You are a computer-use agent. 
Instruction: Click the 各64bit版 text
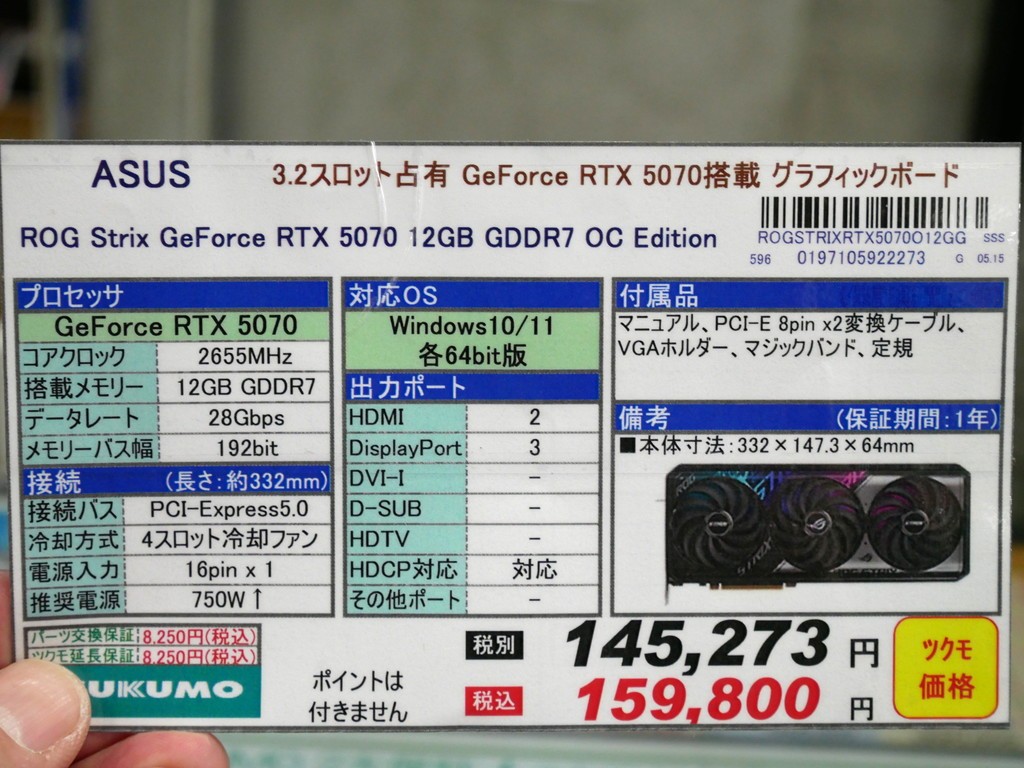[x=472, y=355]
